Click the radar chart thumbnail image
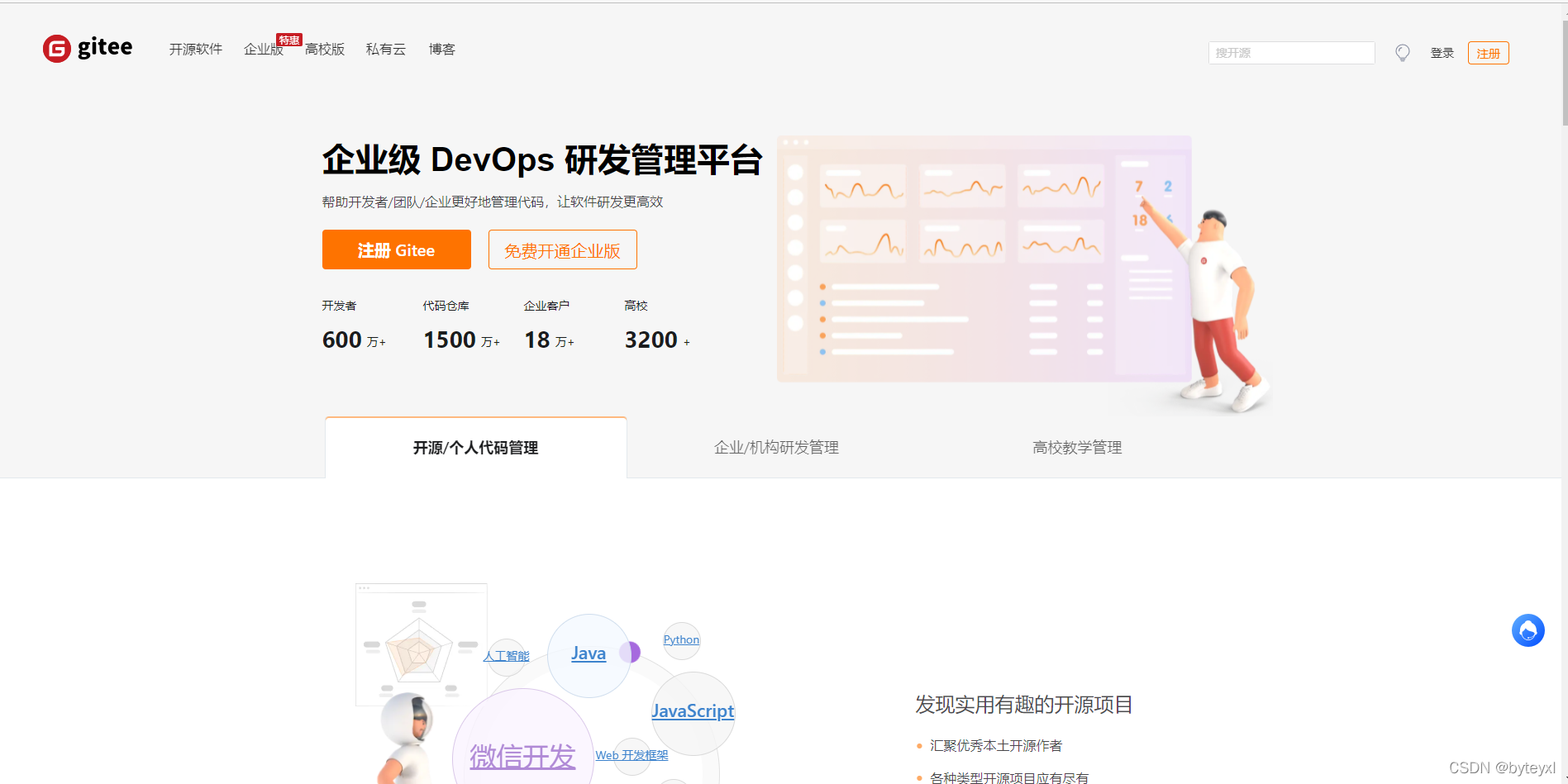Viewport: 1568px width, 784px height. point(422,644)
